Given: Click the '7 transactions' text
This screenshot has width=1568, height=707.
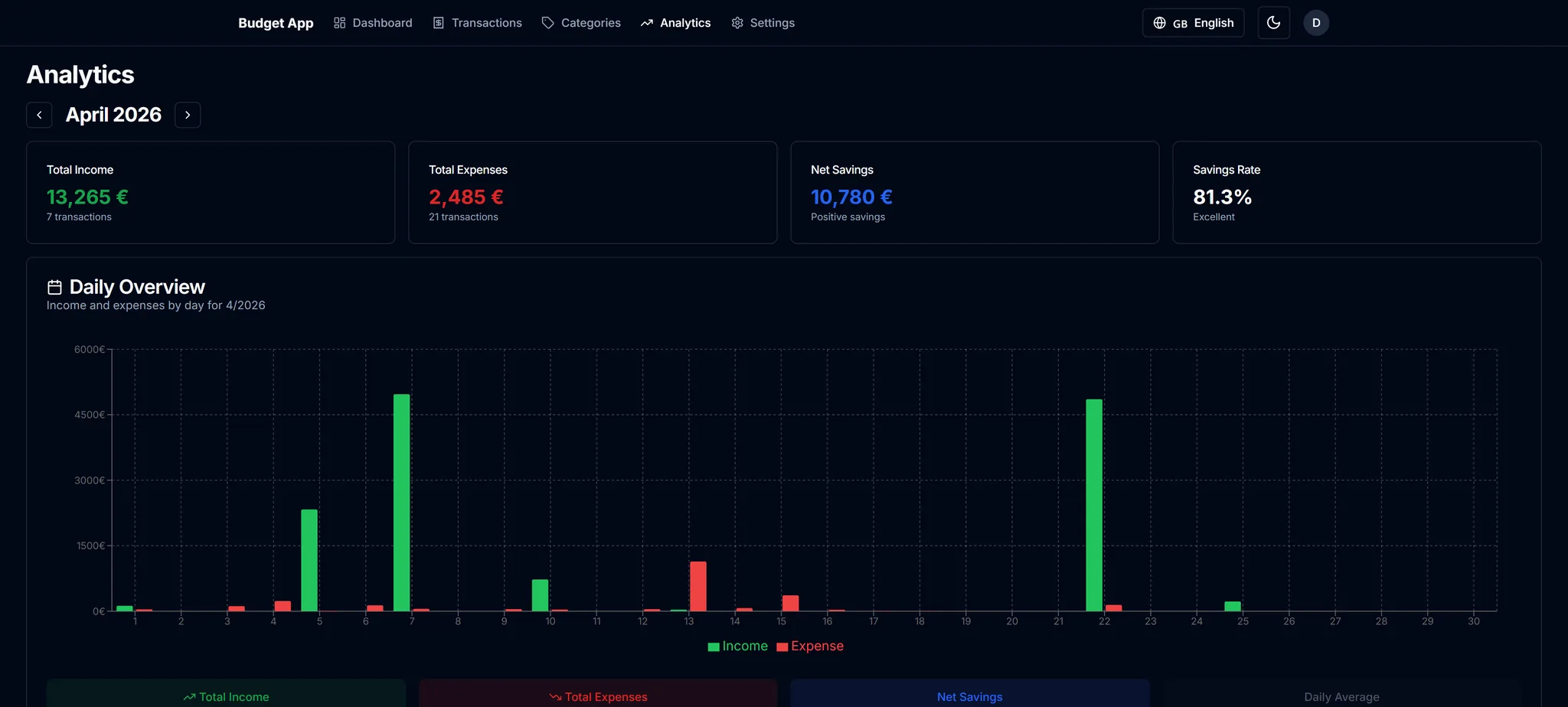Looking at the screenshot, I should (79, 217).
